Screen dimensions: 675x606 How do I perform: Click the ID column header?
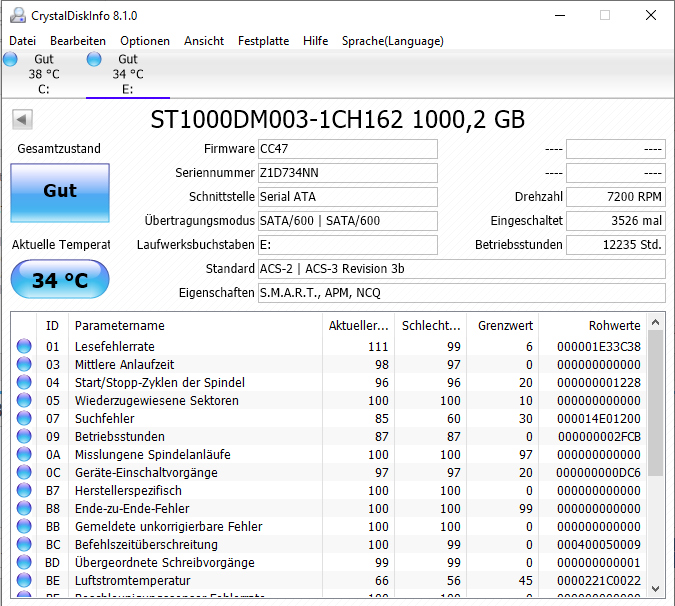coord(52,325)
